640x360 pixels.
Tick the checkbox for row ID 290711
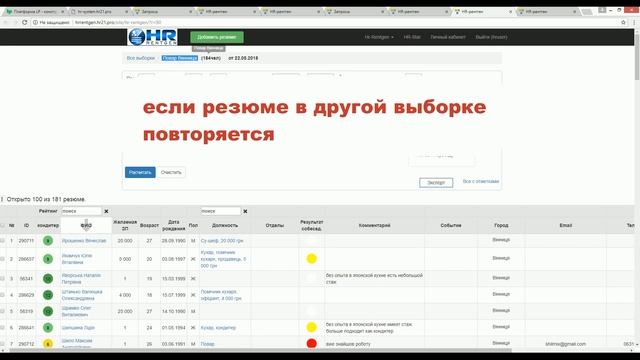[x=2, y=241]
